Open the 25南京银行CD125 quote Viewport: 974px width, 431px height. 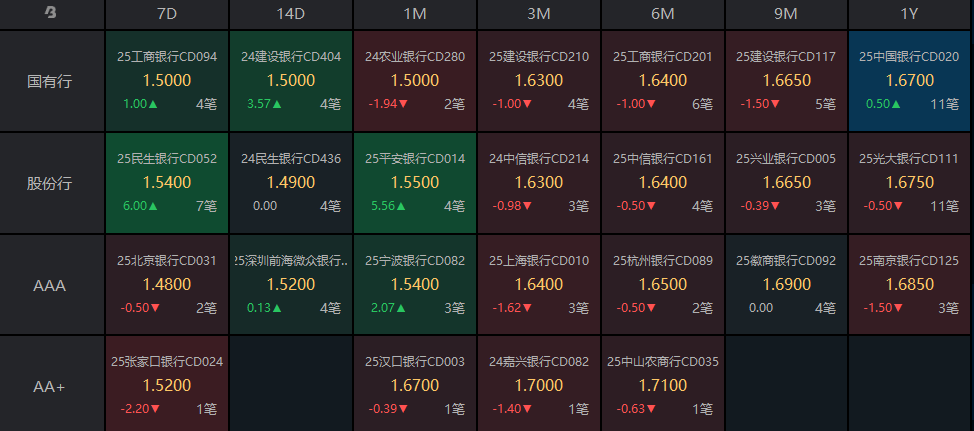pos(910,285)
